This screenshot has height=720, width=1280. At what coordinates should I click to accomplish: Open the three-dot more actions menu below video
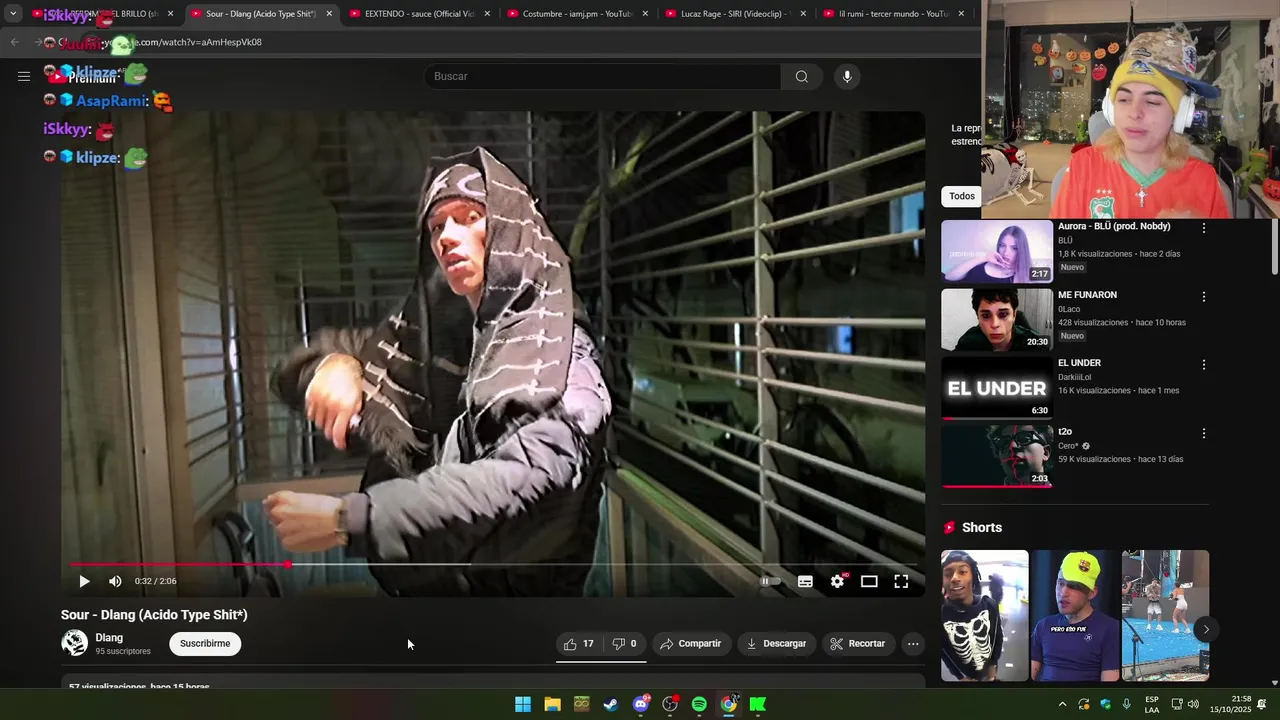tap(913, 644)
